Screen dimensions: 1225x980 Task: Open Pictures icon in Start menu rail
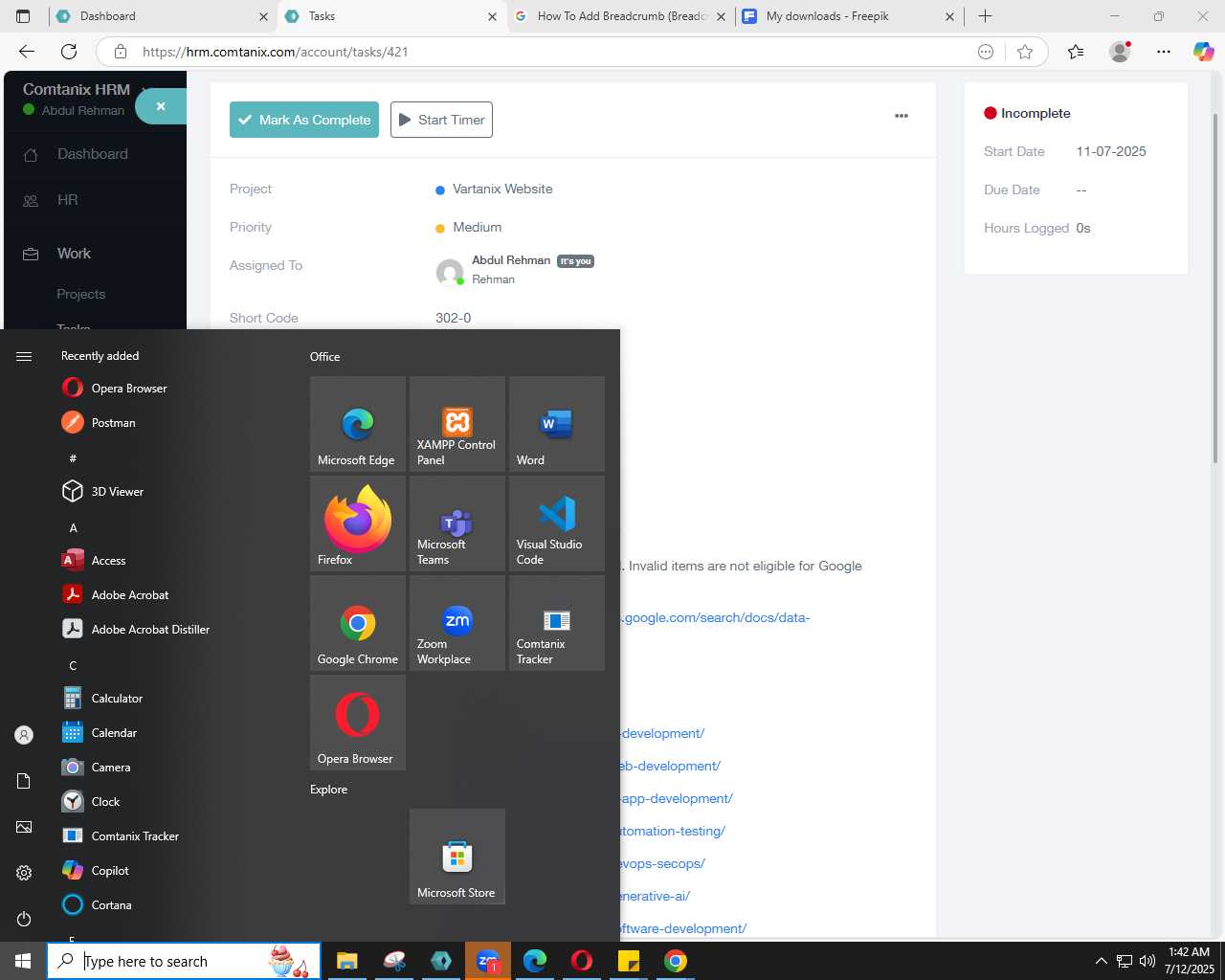coord(24,827)
